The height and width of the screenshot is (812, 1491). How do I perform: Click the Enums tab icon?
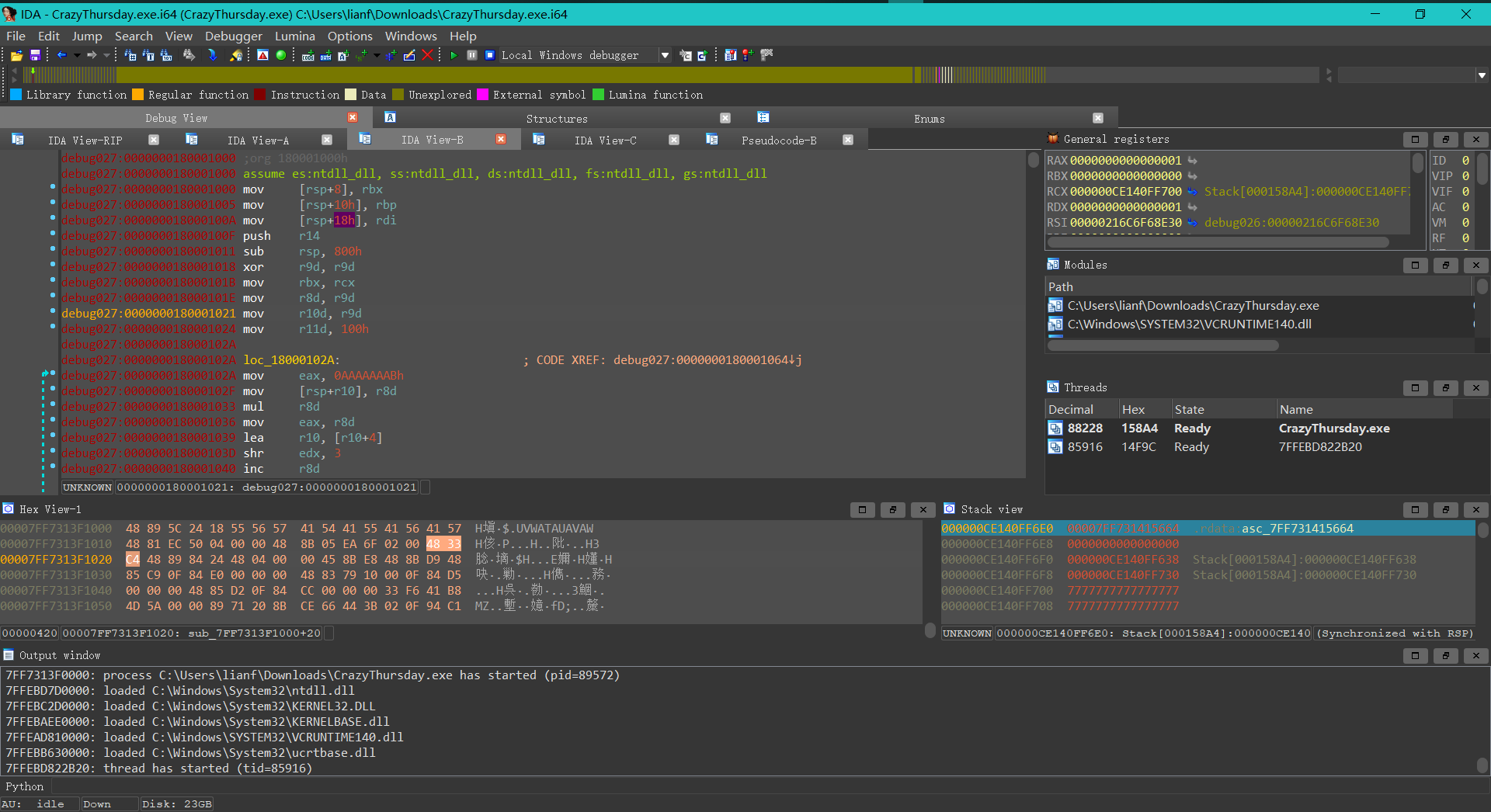tap(763, 118)
